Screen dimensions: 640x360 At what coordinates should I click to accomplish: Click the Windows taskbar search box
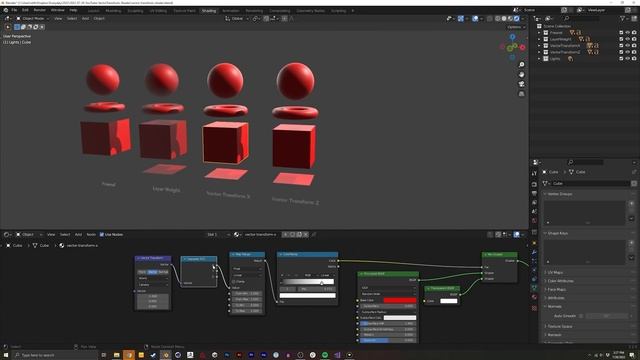[55, 355]
